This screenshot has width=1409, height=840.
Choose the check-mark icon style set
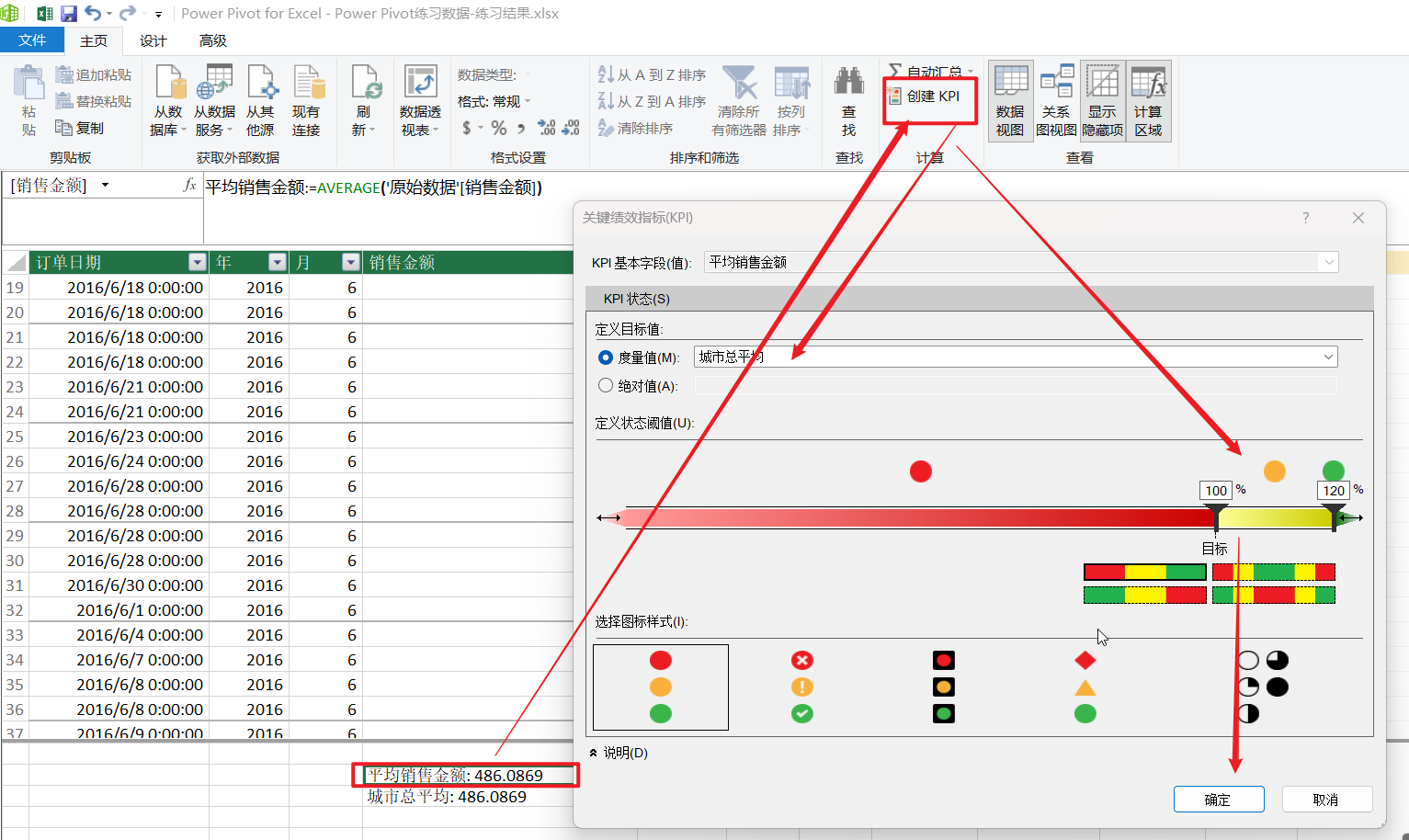(801, 687)
